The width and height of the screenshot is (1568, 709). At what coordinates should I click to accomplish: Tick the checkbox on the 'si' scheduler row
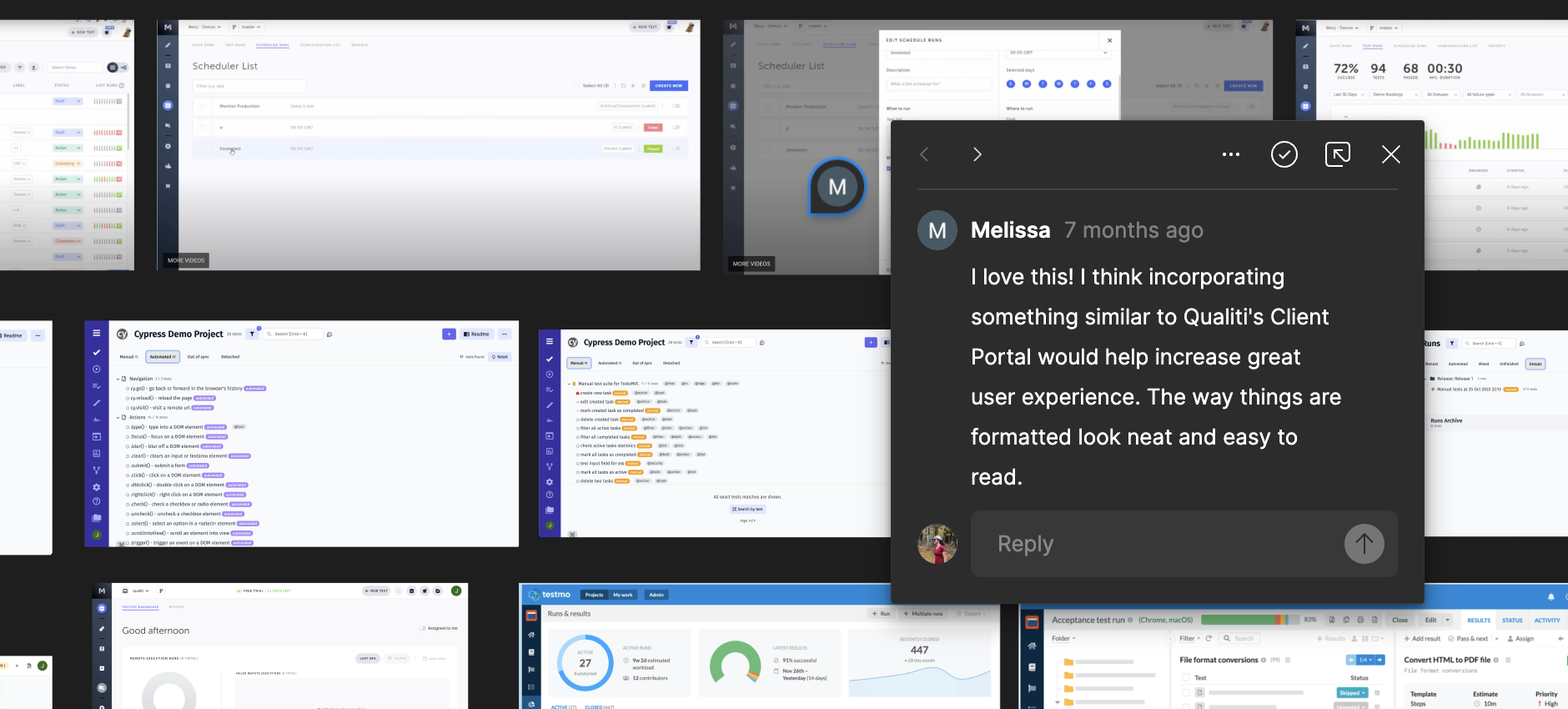pyautogui.click(x=202, y=127)
